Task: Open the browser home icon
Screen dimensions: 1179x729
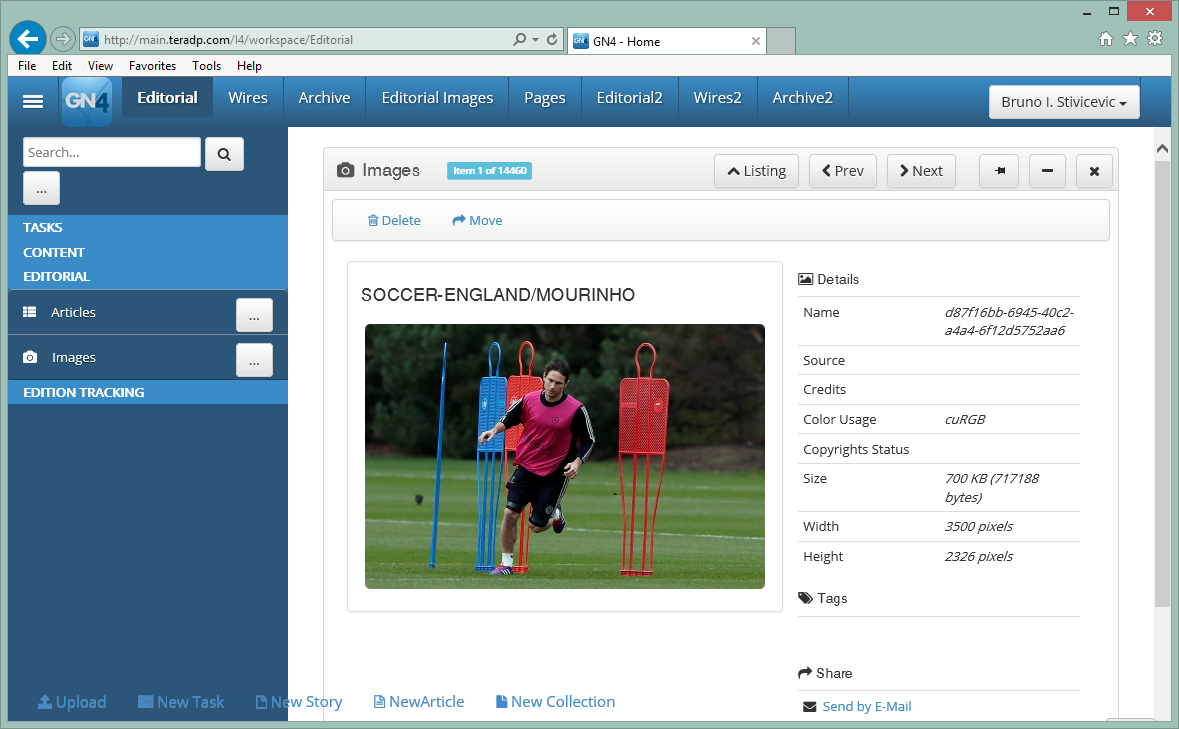Action: tap(1105, 39)
